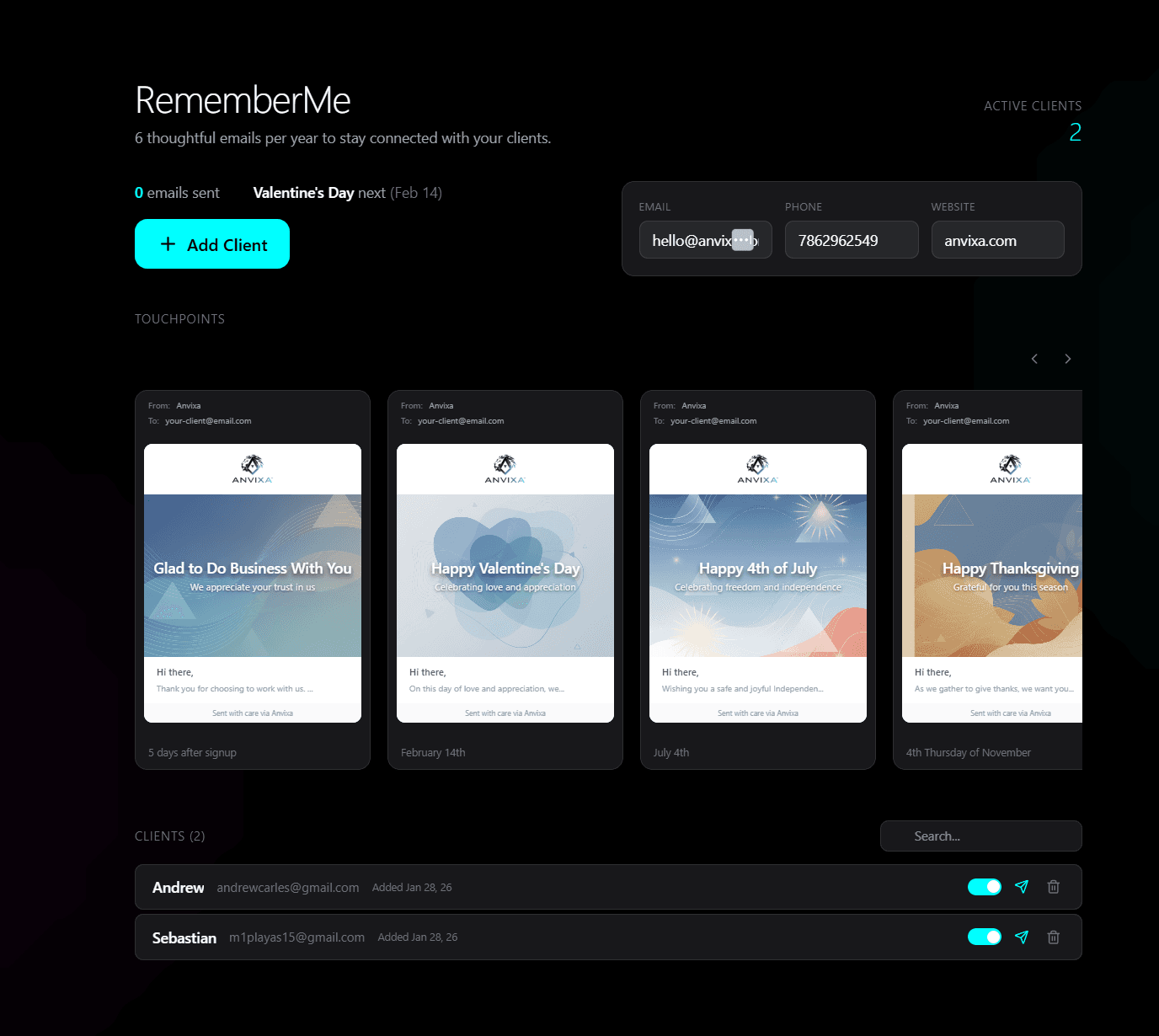The width and height of the screenshot is (1159, 1036).
Task: Send email to Andrew via paper plane icon
Action: pyautogui.click(x=1022, y=887)
